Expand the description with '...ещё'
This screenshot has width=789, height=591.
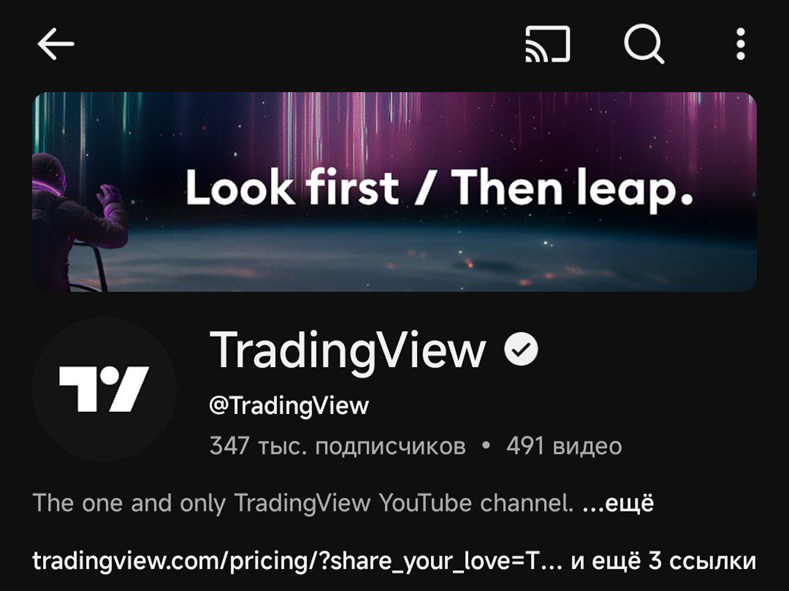click(618, 503)
